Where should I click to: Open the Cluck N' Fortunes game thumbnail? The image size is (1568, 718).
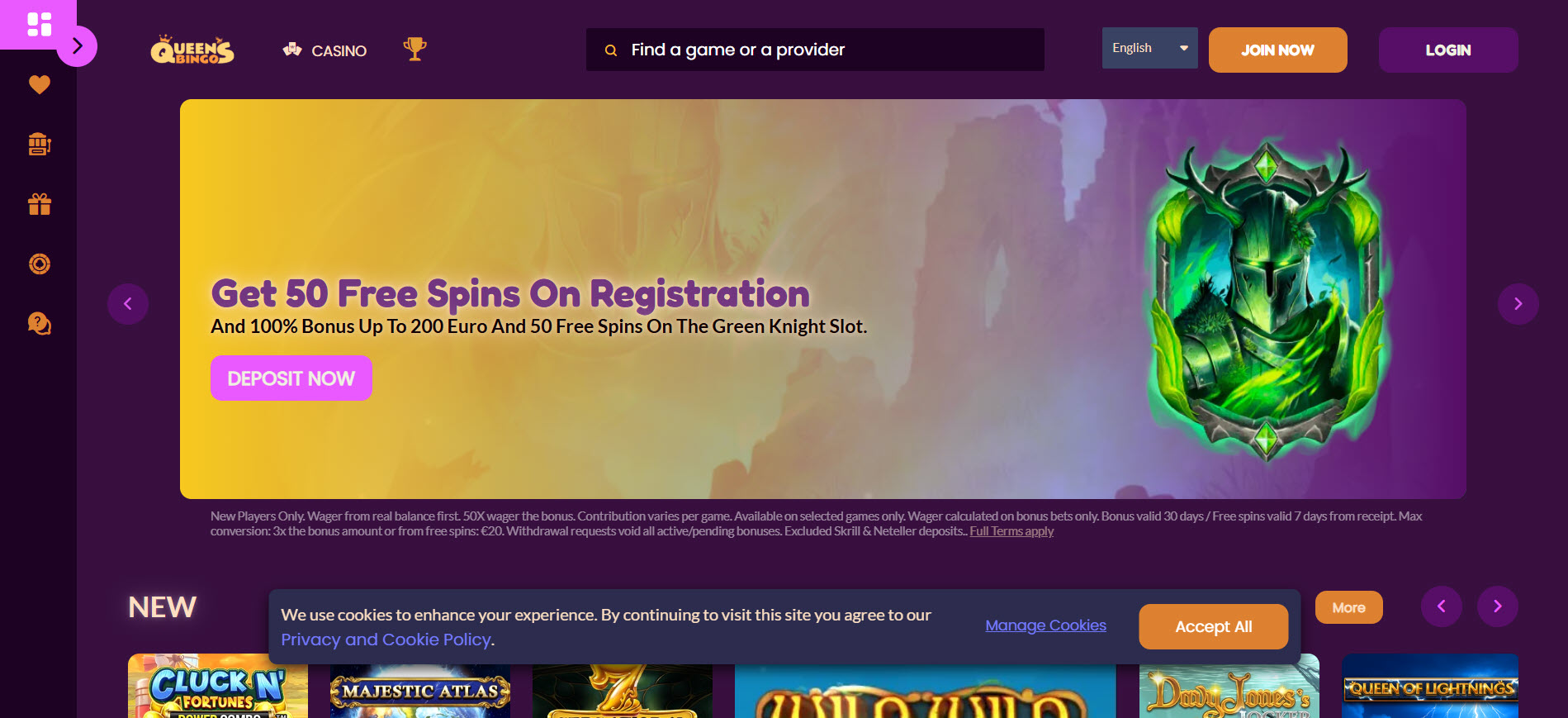point(218,686)
